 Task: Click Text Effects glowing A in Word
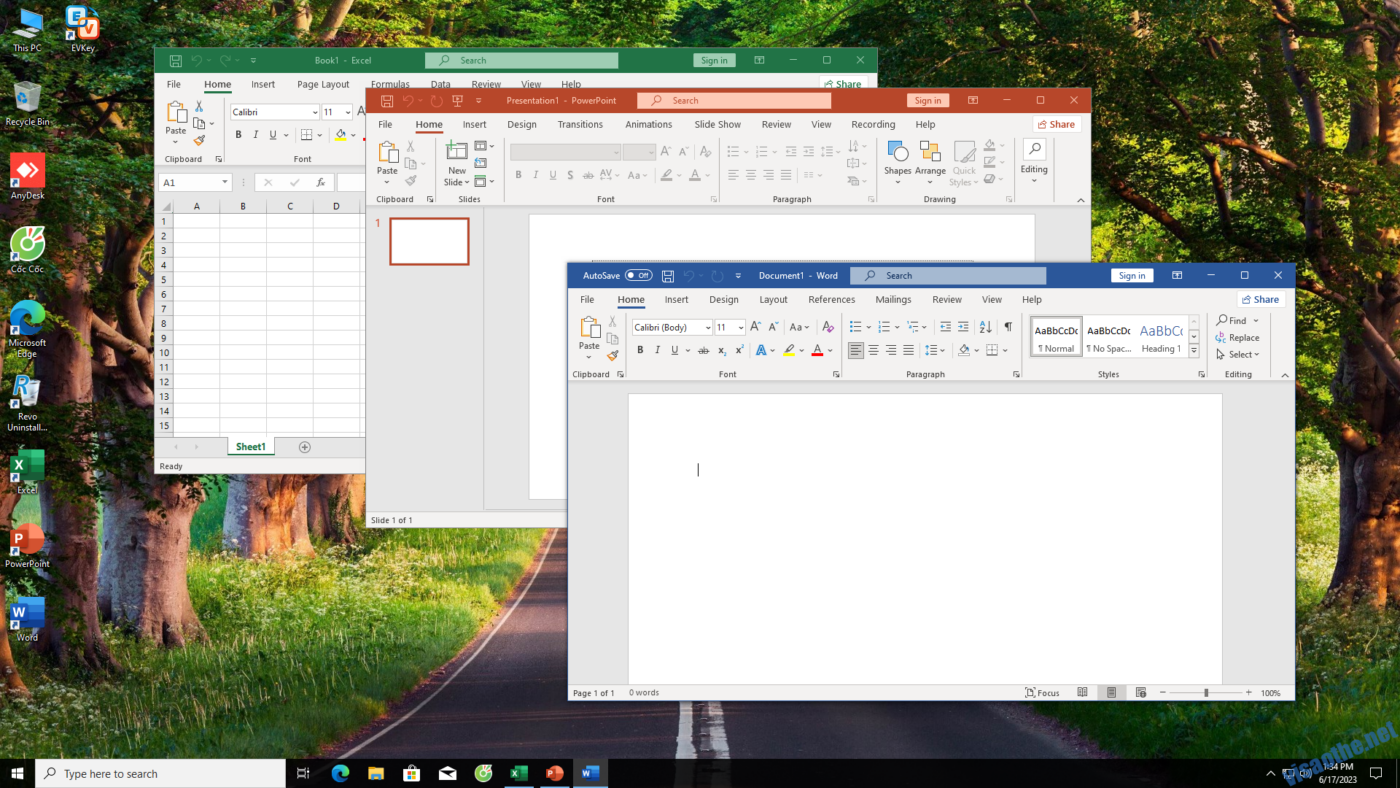coord(761,350)
